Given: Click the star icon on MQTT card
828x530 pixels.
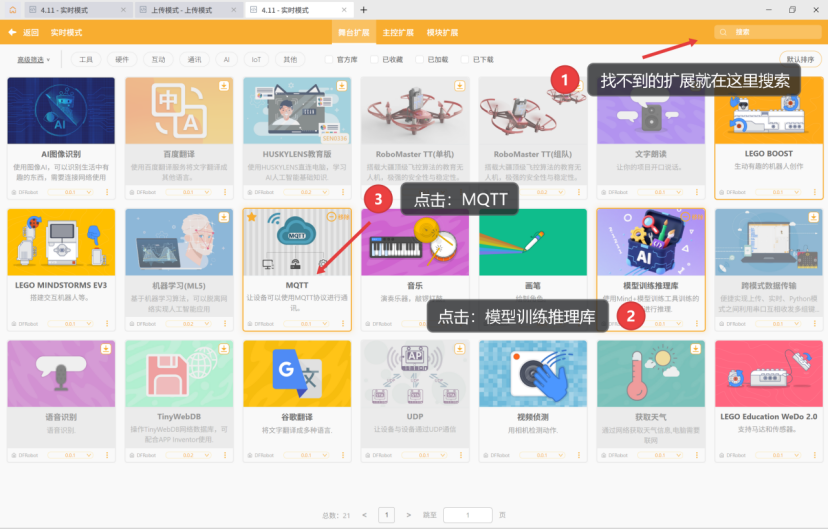Looking at the screenshot, I should [x=251, y=216].
